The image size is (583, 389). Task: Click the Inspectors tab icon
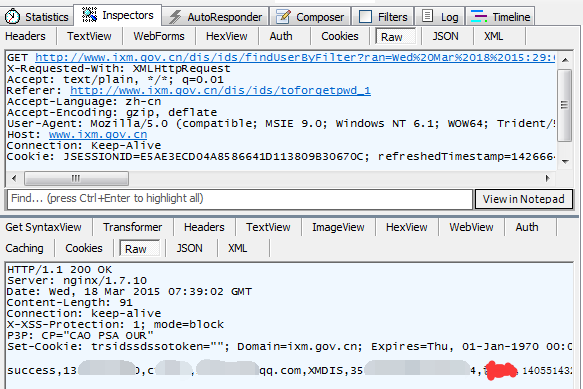(x=90, y=15)
